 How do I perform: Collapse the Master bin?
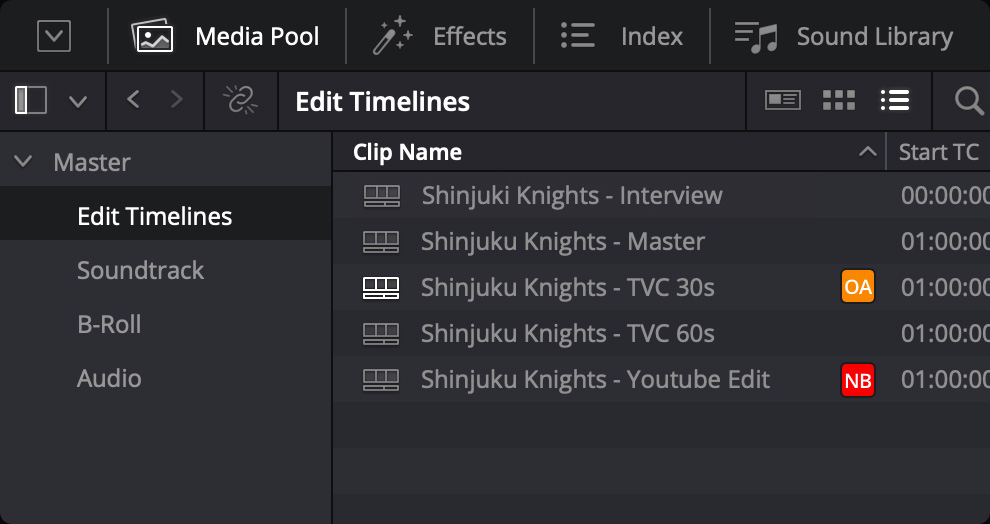pyautogui.click(x=24, y=162)
